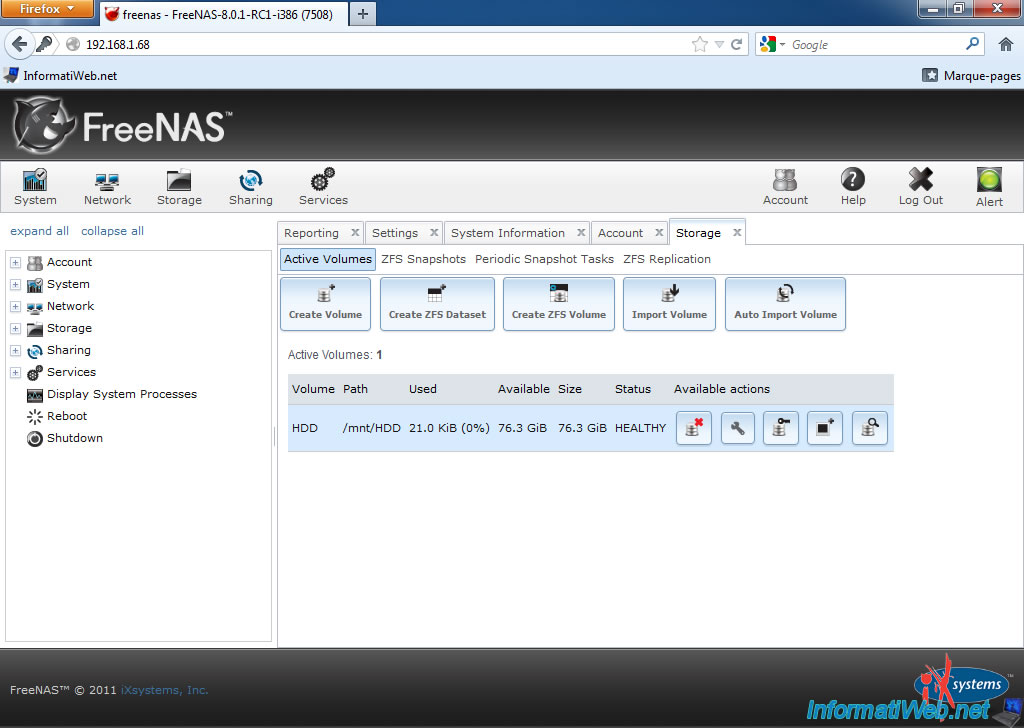This screenshot has height=728, width=1024.
Task: Click the destroy volume icon for HDD
Action: [x=694, y=428]
